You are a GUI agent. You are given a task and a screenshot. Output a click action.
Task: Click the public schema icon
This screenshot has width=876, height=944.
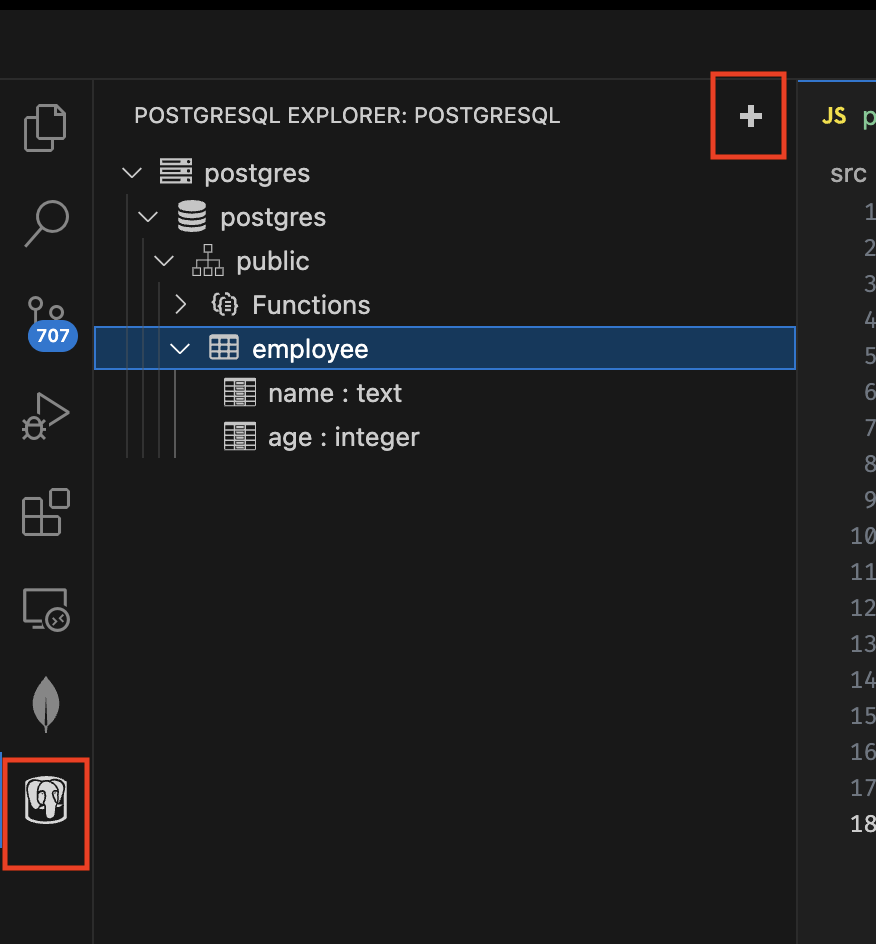[x=208, y=260]
